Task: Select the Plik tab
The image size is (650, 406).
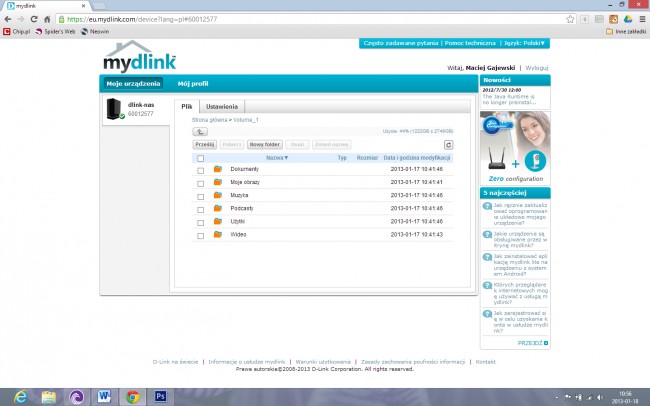Action: point(187,107)
